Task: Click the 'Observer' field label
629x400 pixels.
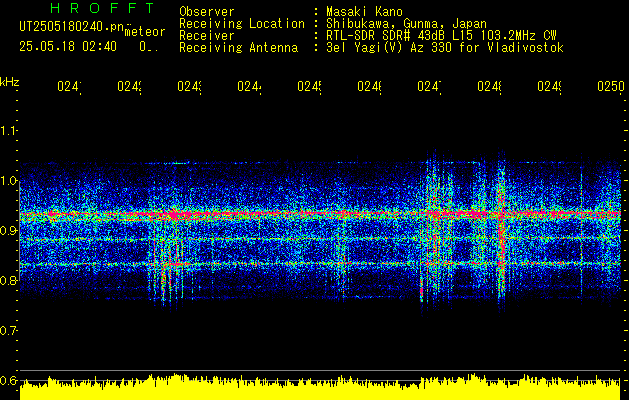Action: point(207,11)
